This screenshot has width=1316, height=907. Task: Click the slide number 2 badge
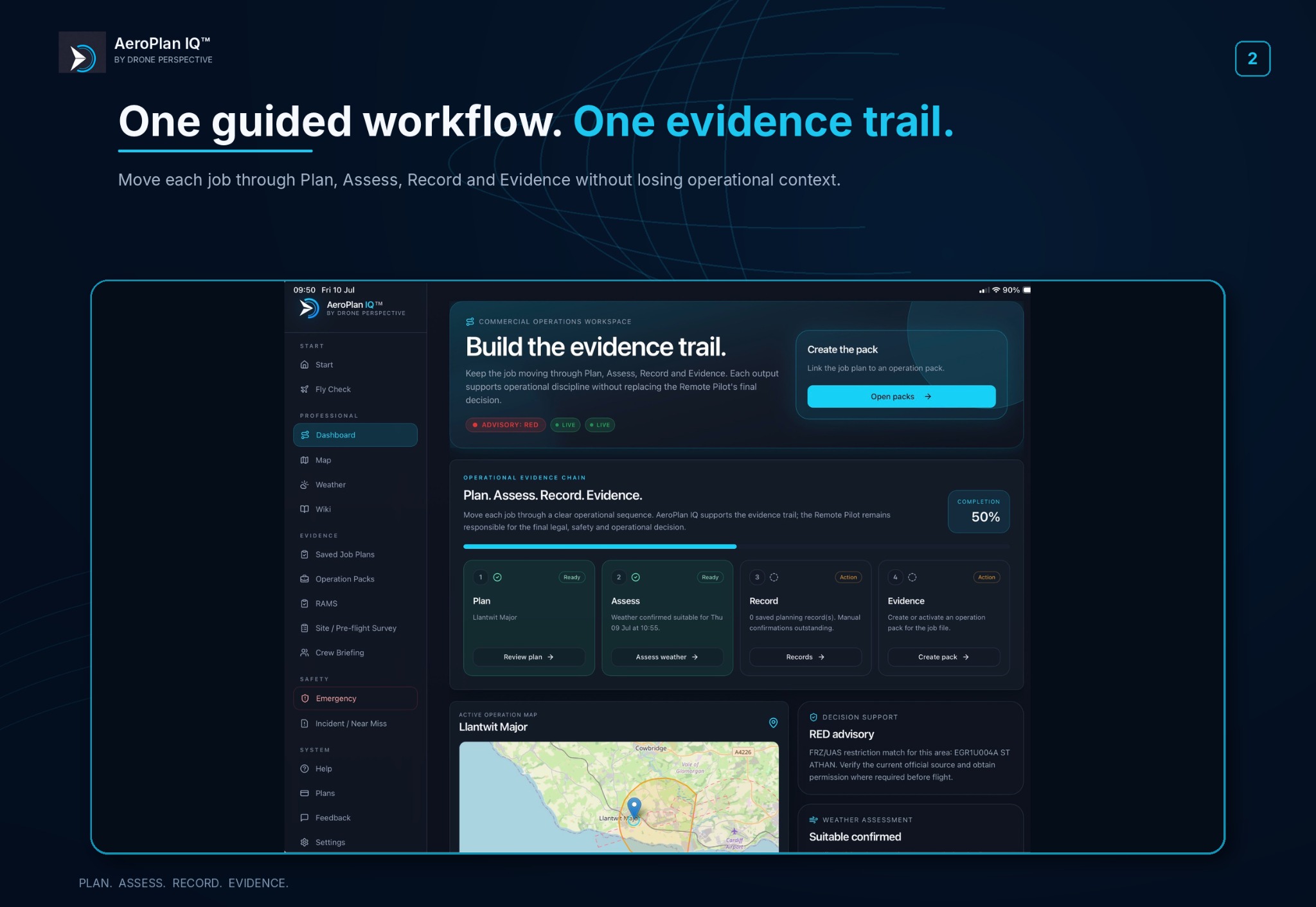pyautogui.click(x=1252, y=58)
